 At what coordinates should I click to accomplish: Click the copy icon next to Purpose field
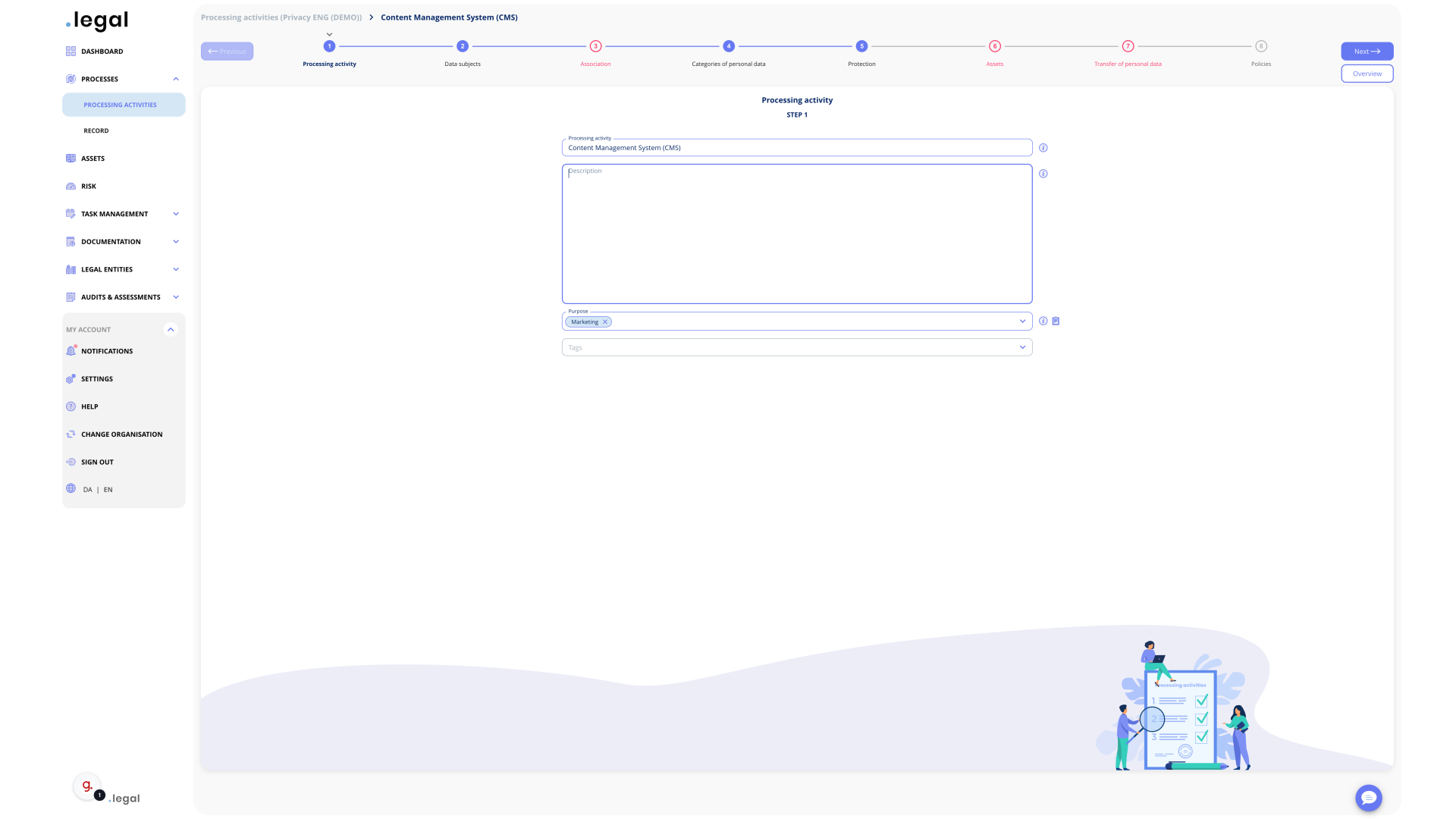tap(1056, 321)
